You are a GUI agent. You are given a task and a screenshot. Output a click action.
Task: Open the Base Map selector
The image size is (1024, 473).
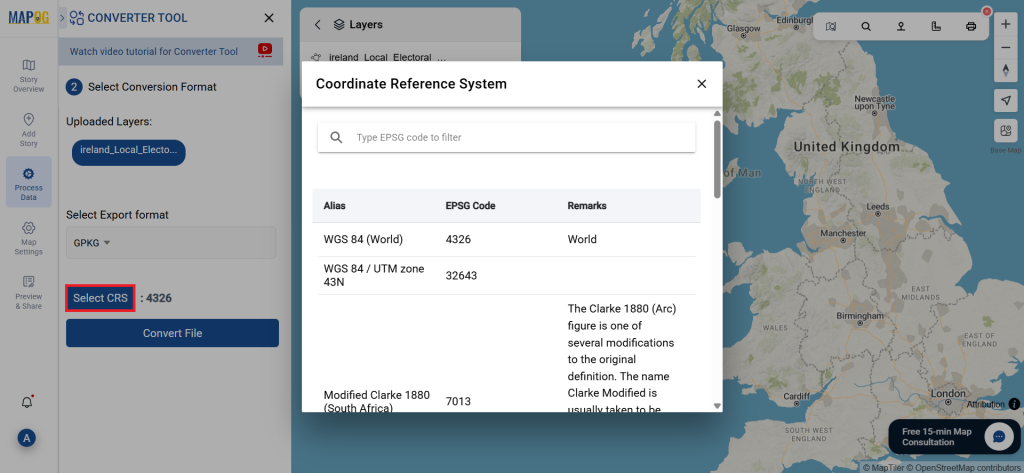[x=1006, y=131]
